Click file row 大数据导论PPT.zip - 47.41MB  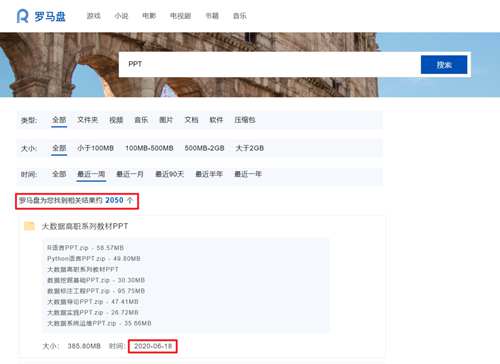(x=93, y=302)
